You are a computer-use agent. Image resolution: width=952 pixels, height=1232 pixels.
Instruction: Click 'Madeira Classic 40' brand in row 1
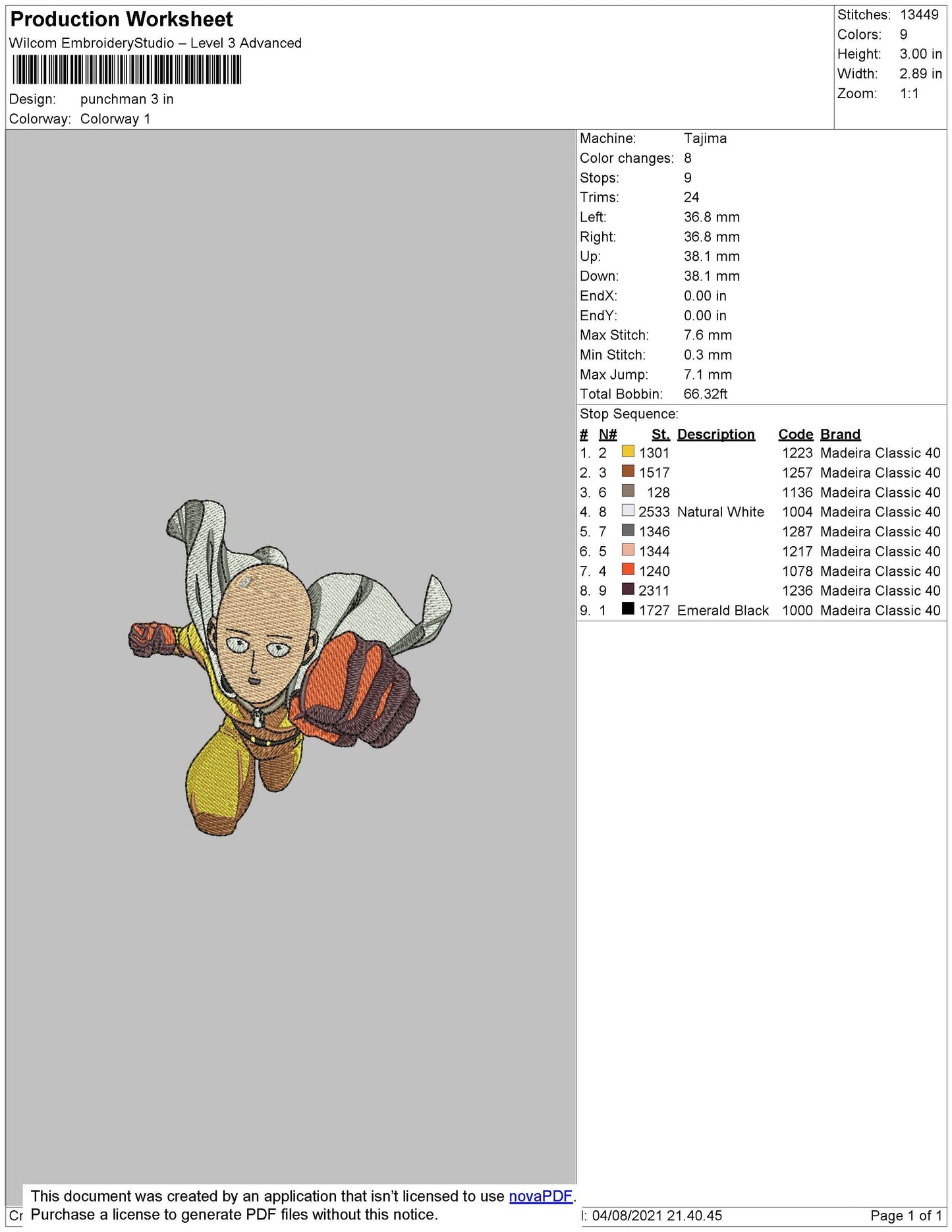[880, 453]
